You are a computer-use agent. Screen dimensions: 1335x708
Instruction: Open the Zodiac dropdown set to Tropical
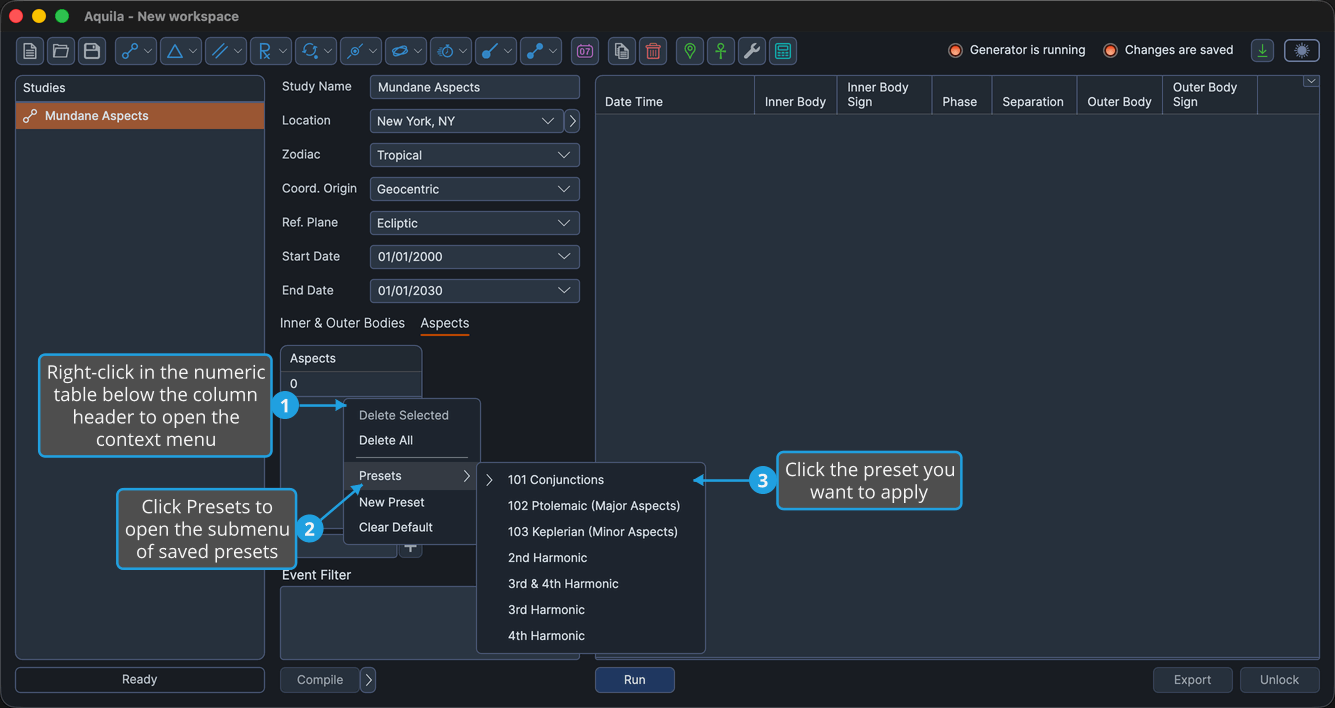coord(475,155)
